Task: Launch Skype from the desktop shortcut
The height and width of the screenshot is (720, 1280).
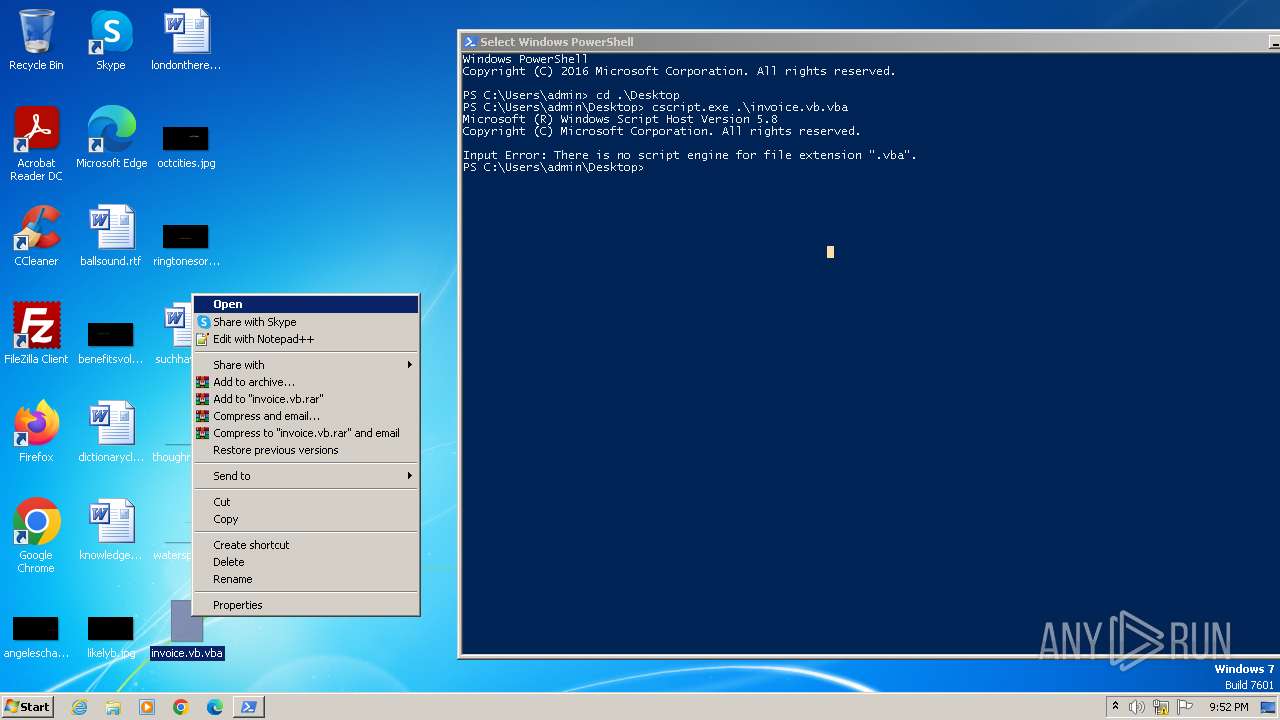Action: (x=111, y=40)
